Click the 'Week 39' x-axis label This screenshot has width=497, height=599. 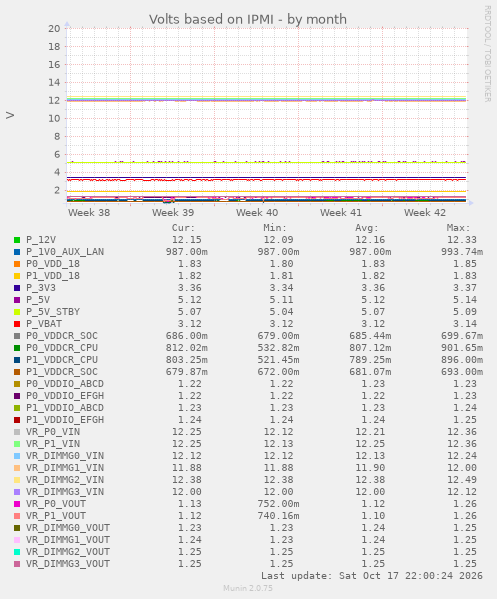pos(173,213)
